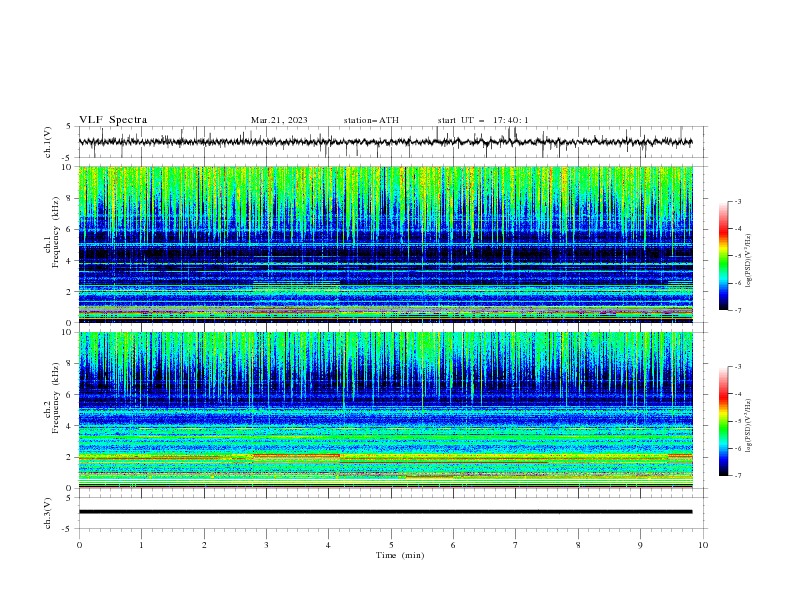
Task: Click the ch.1(V) waveform axis label
Action: point(48,142)
